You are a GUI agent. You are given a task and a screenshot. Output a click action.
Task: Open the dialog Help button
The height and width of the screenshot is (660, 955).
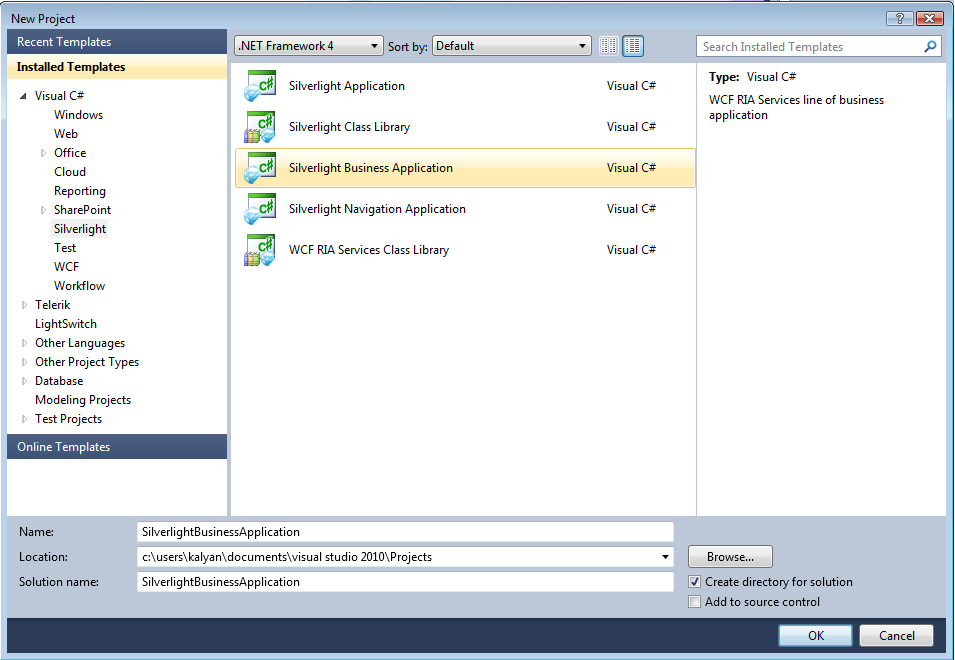coord(900,18)
